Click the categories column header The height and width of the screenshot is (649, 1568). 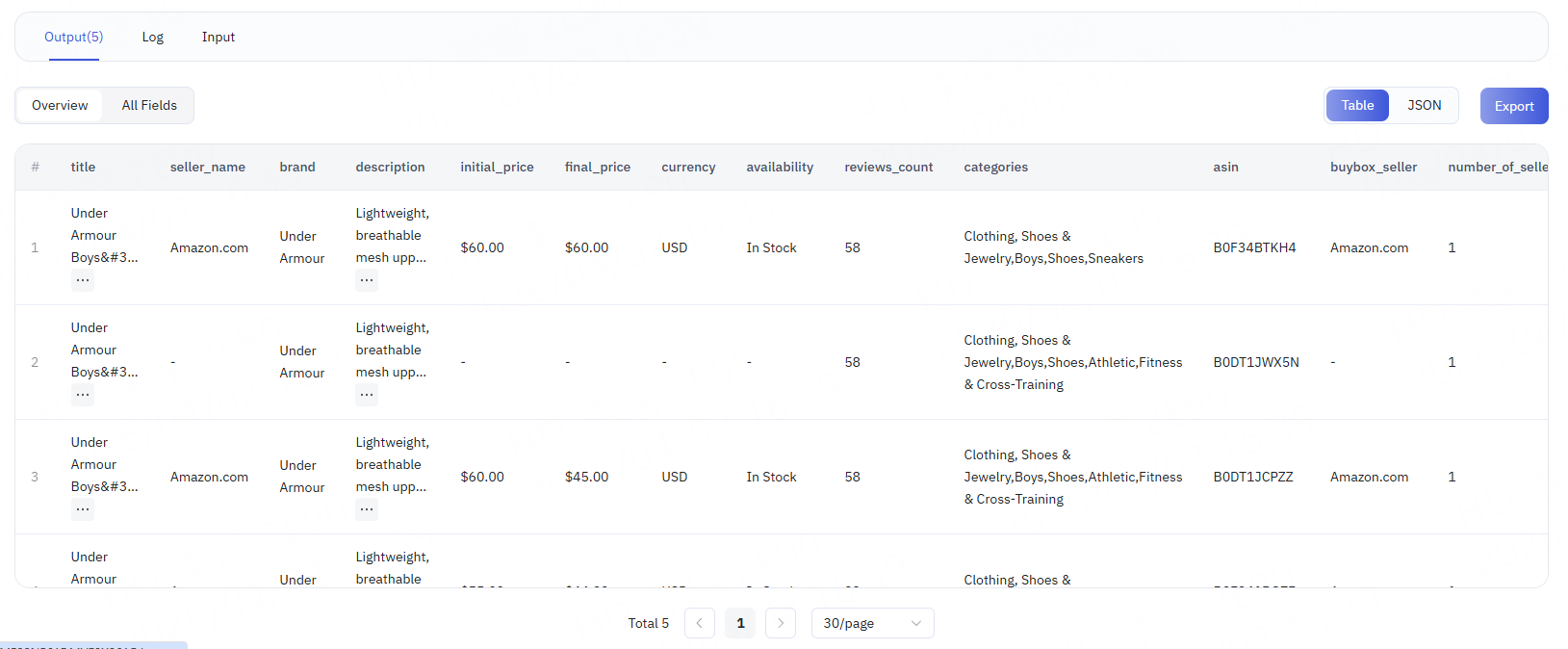pyautogui.click(x=995, y=167)
